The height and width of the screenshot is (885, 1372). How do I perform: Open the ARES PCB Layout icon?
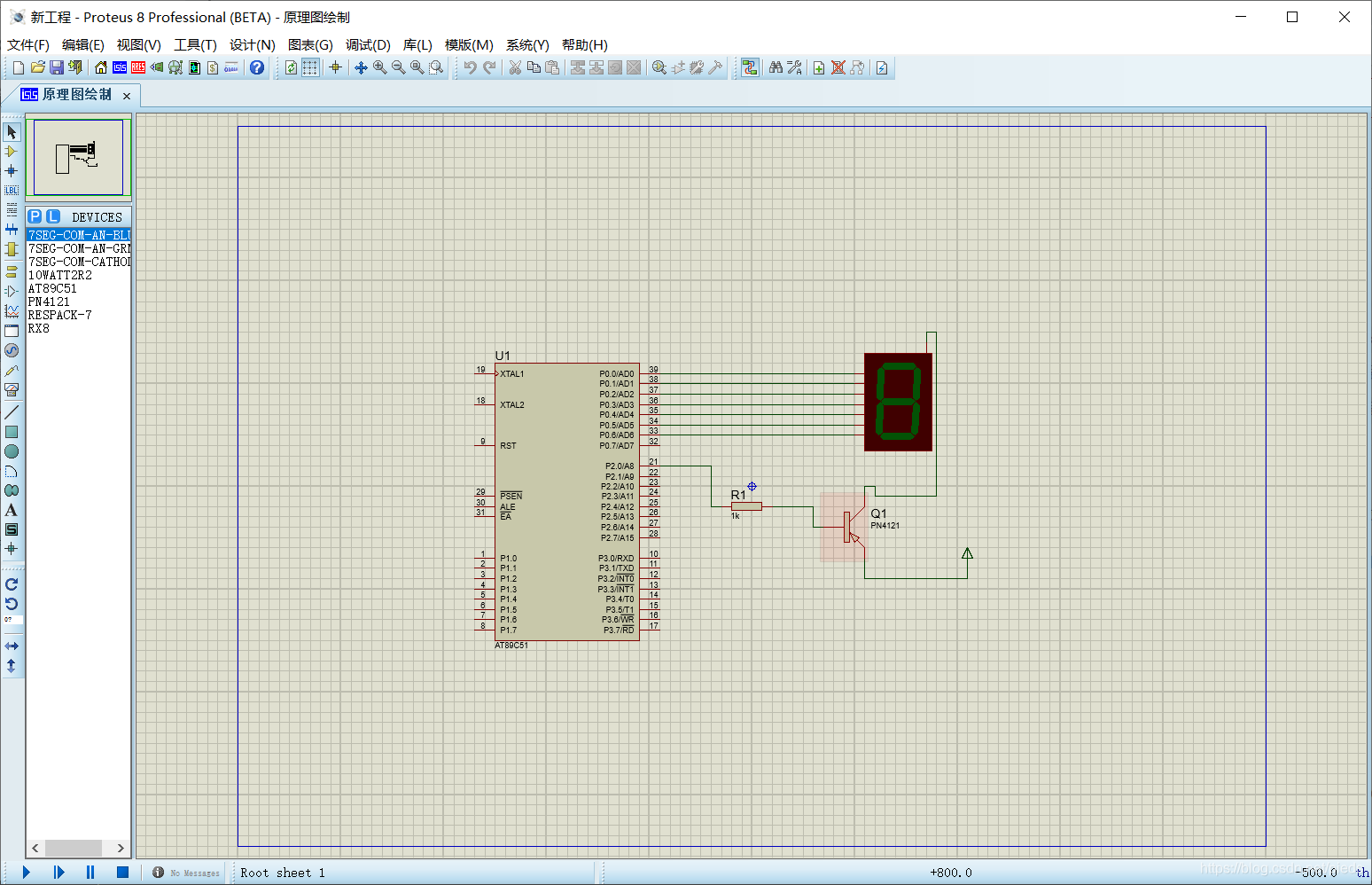[138, 67]
